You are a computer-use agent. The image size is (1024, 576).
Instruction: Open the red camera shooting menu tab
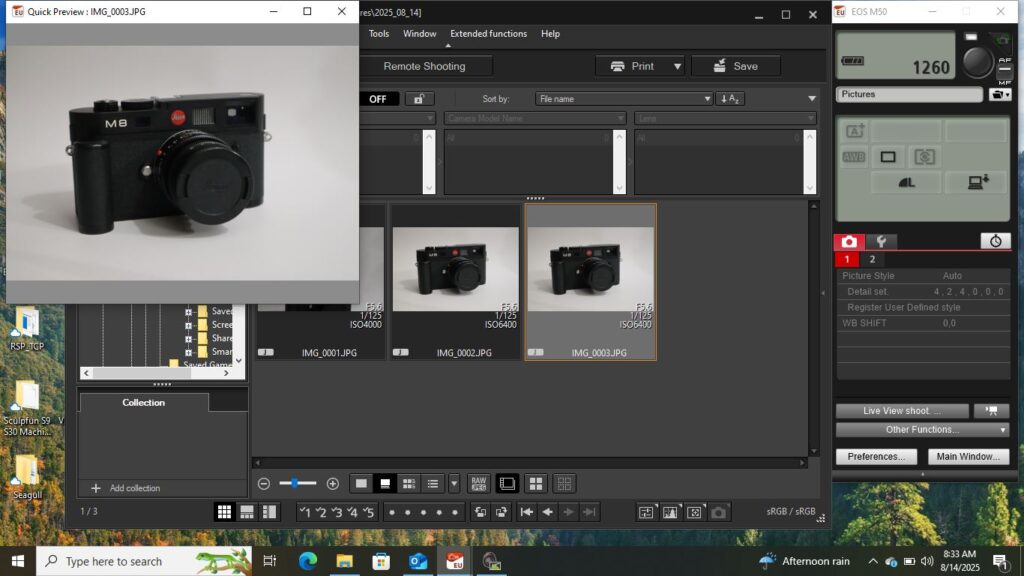849,242
